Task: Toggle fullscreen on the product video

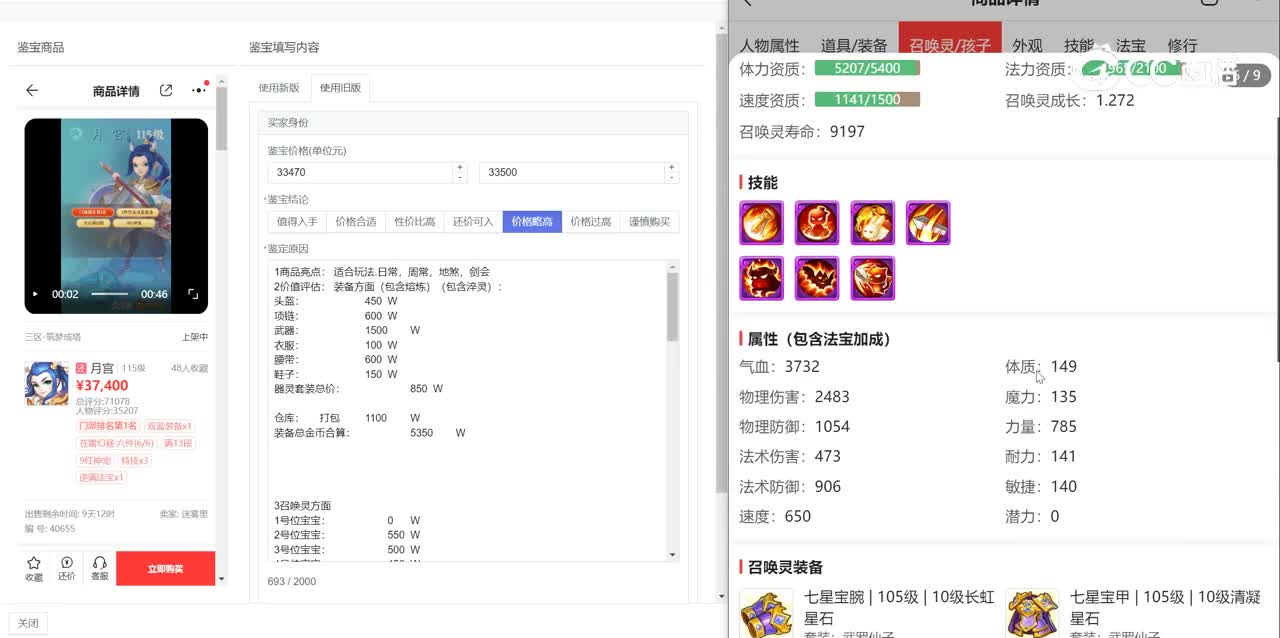Action: tap(193, 294)
